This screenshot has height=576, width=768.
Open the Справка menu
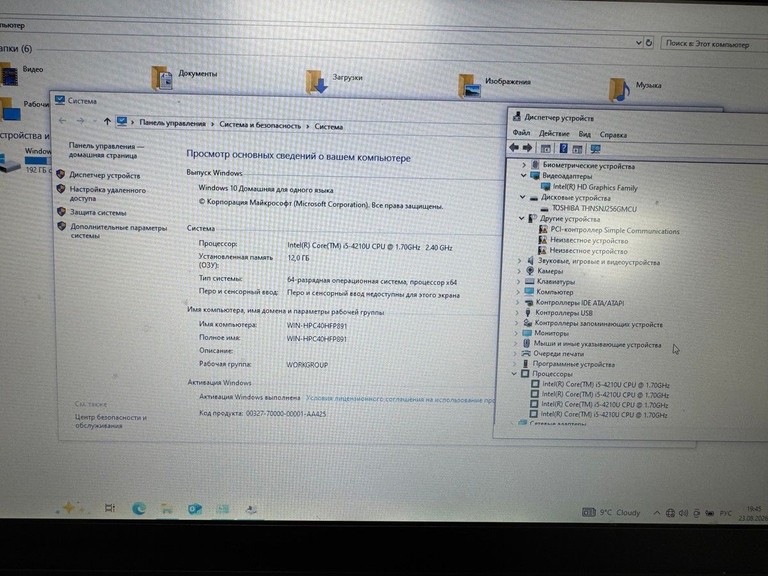[613, 134]
